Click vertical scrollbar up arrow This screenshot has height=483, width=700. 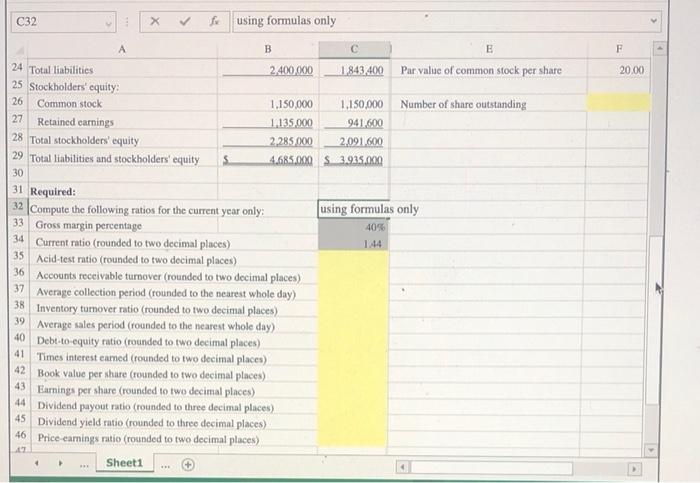pos(660,48)
